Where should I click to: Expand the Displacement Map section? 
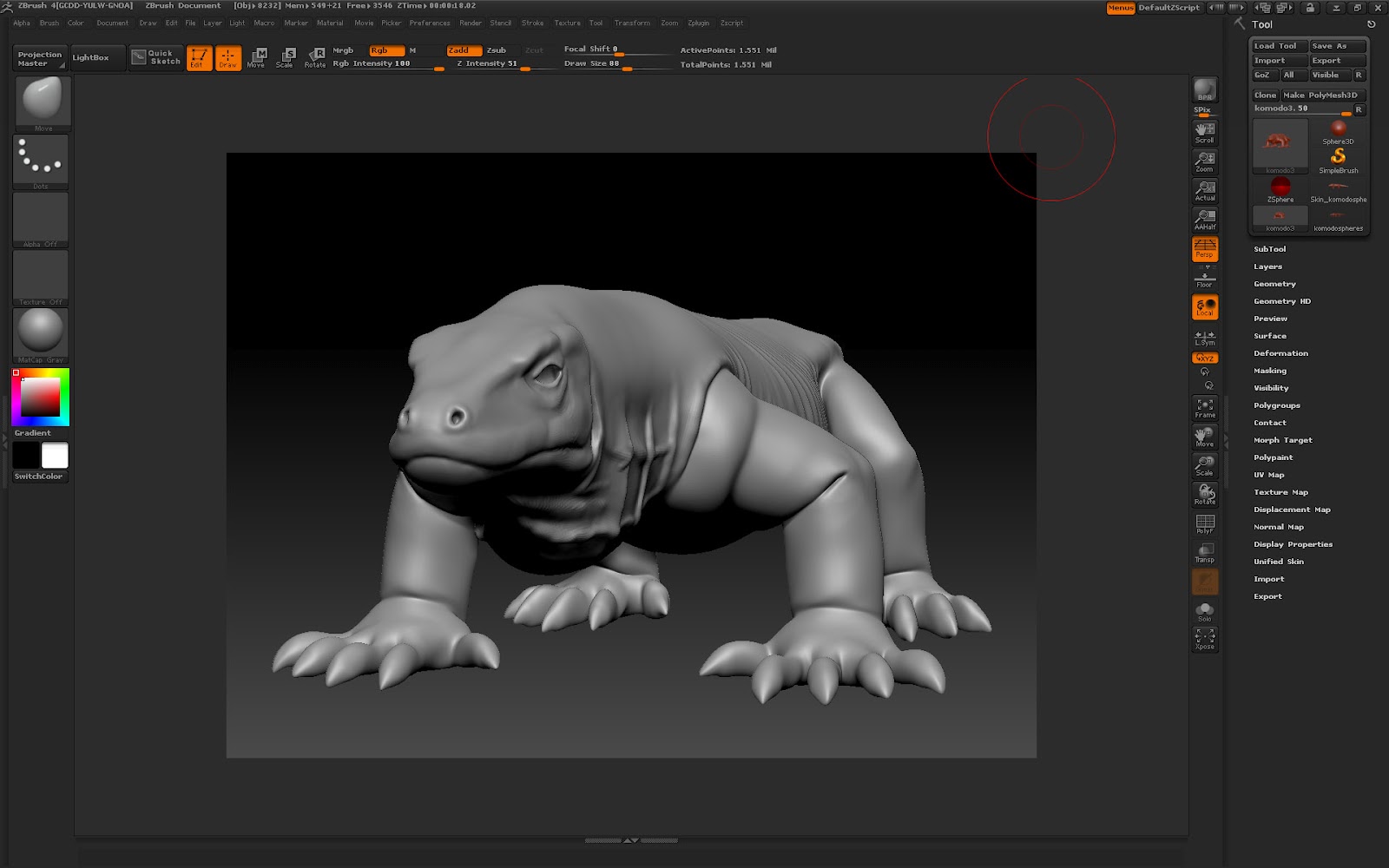point(1292,510)
